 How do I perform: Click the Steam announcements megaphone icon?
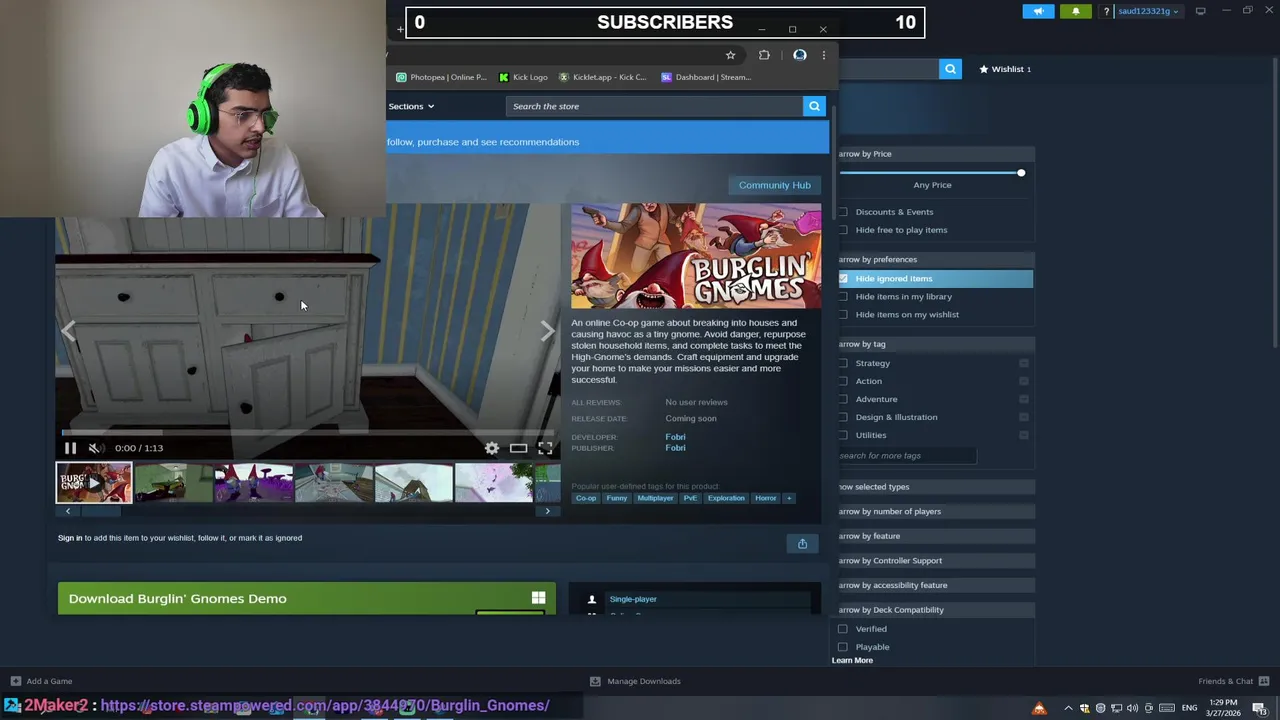tap(1038, 11)
